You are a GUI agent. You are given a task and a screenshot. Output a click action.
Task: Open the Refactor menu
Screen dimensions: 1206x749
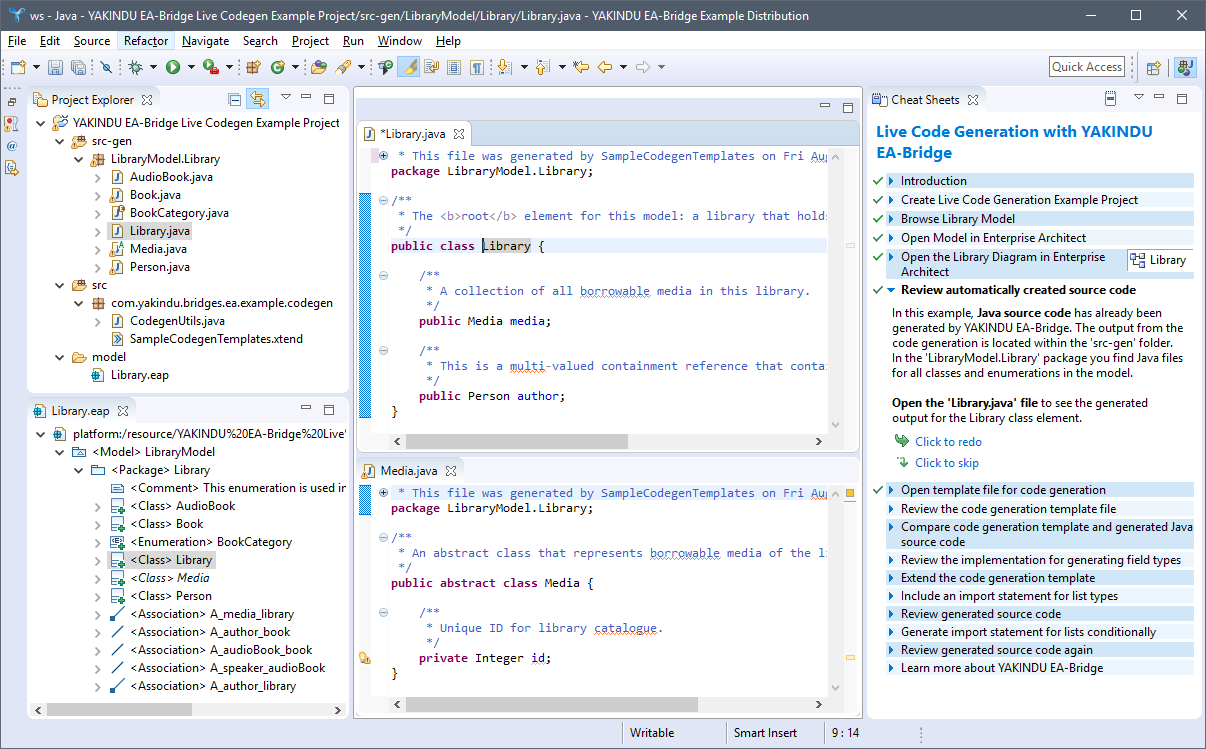coord(146,41)
